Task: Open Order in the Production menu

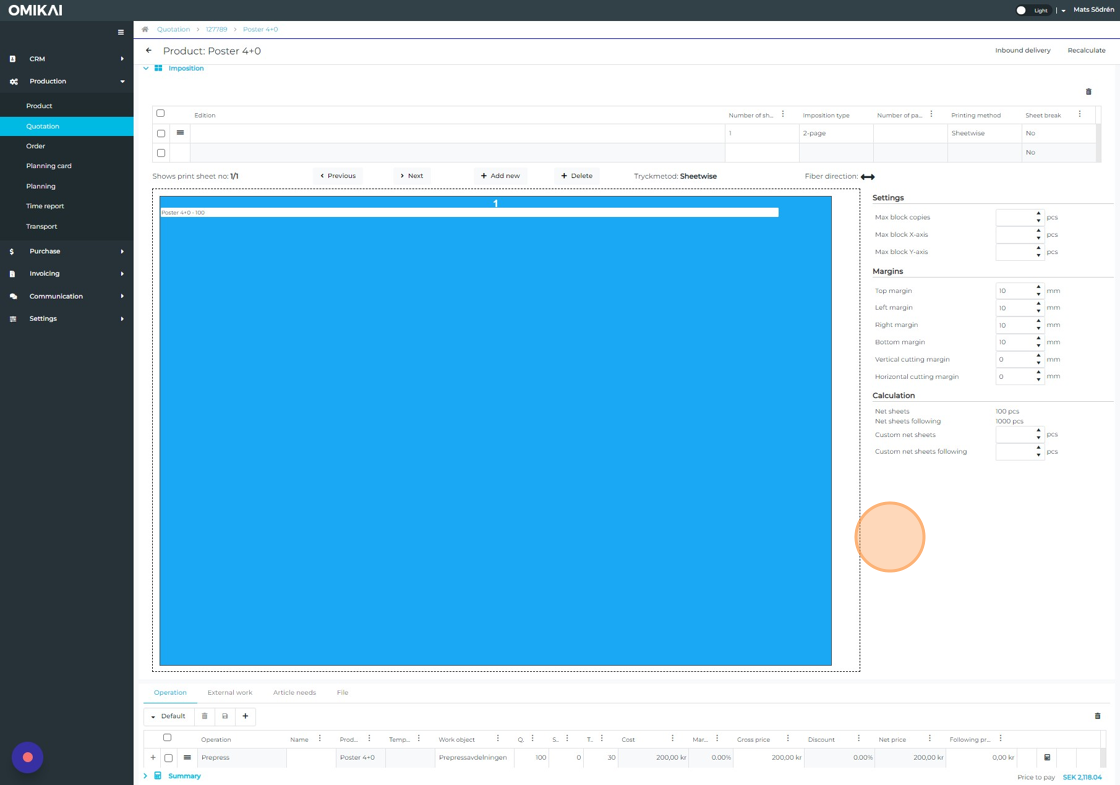Action: [36, 146]
